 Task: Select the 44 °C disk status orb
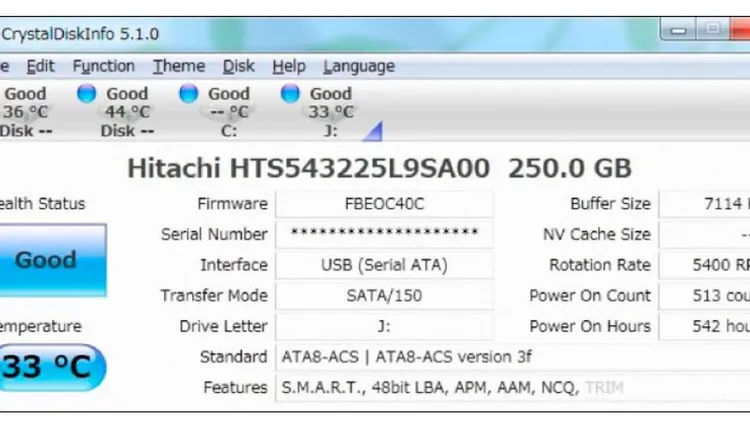click(x=87, y=93)
